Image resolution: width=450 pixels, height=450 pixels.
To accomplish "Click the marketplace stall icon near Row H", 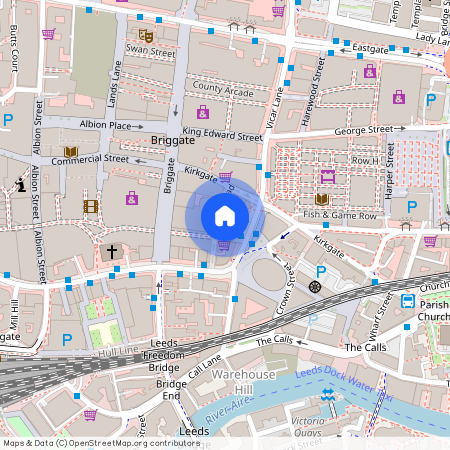I will 328,177.
